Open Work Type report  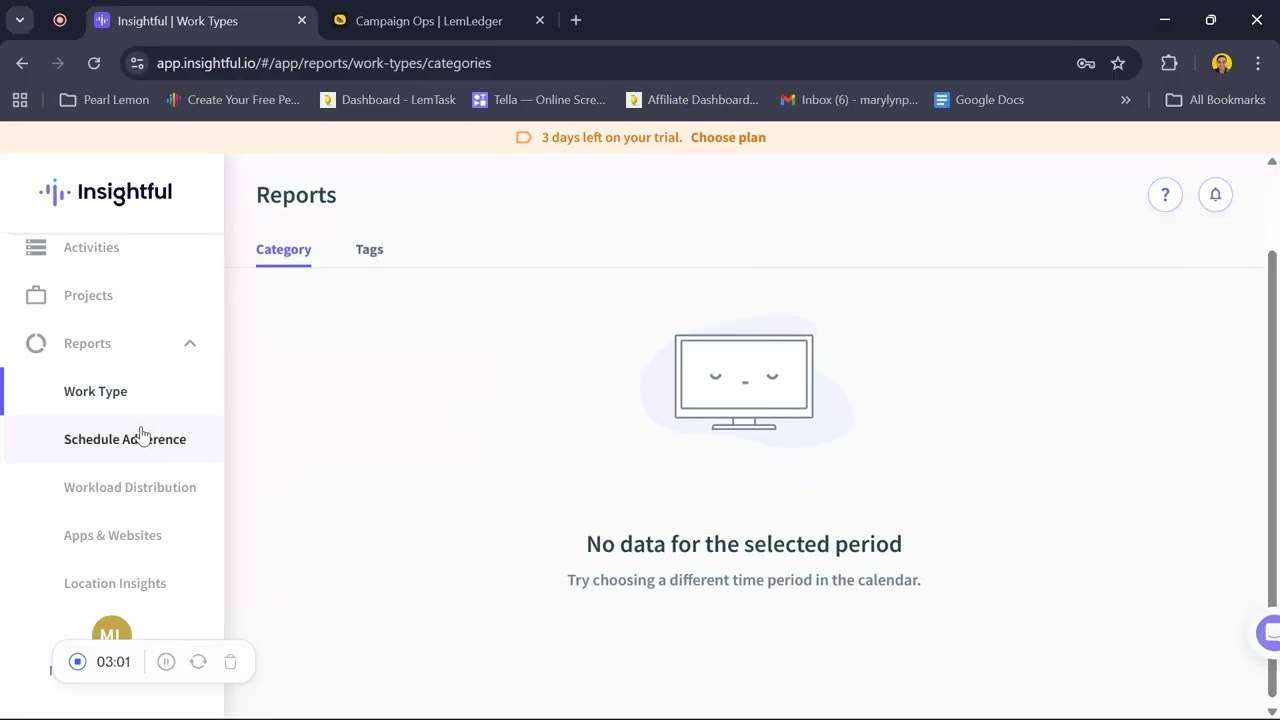(95, 391)
